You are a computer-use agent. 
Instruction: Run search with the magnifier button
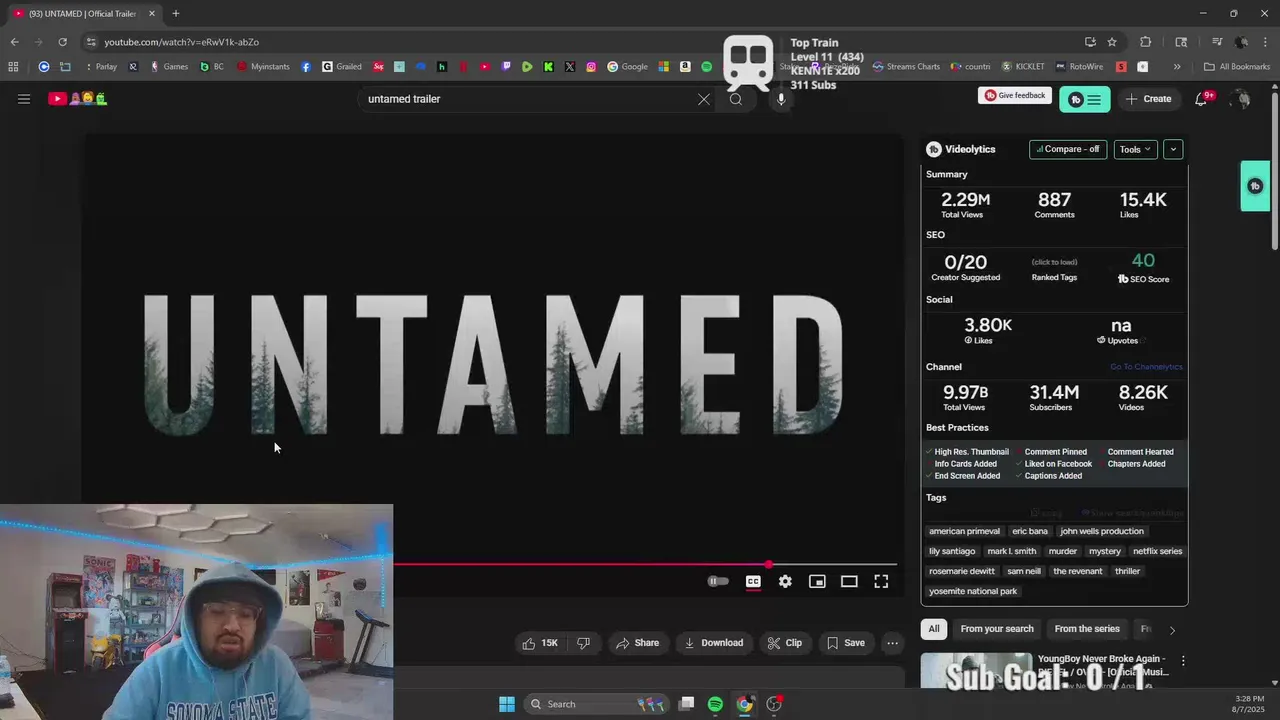736,99
